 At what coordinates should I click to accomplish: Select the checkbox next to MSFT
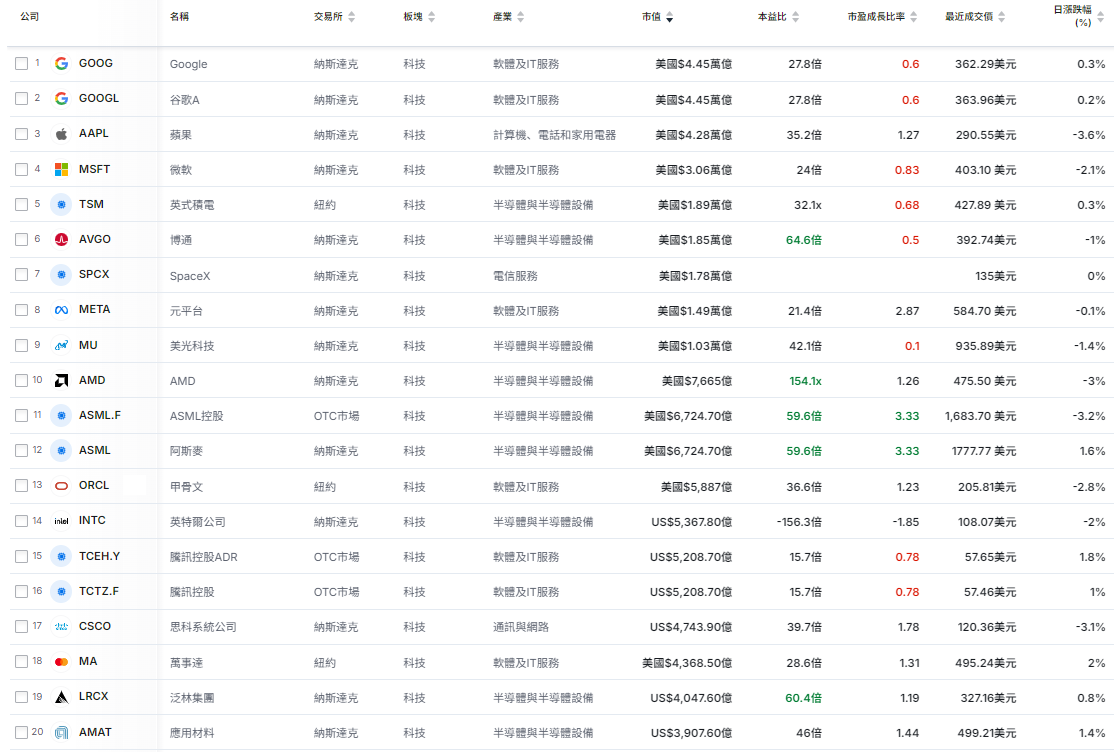pyautogui.click(x=21, y=169)
